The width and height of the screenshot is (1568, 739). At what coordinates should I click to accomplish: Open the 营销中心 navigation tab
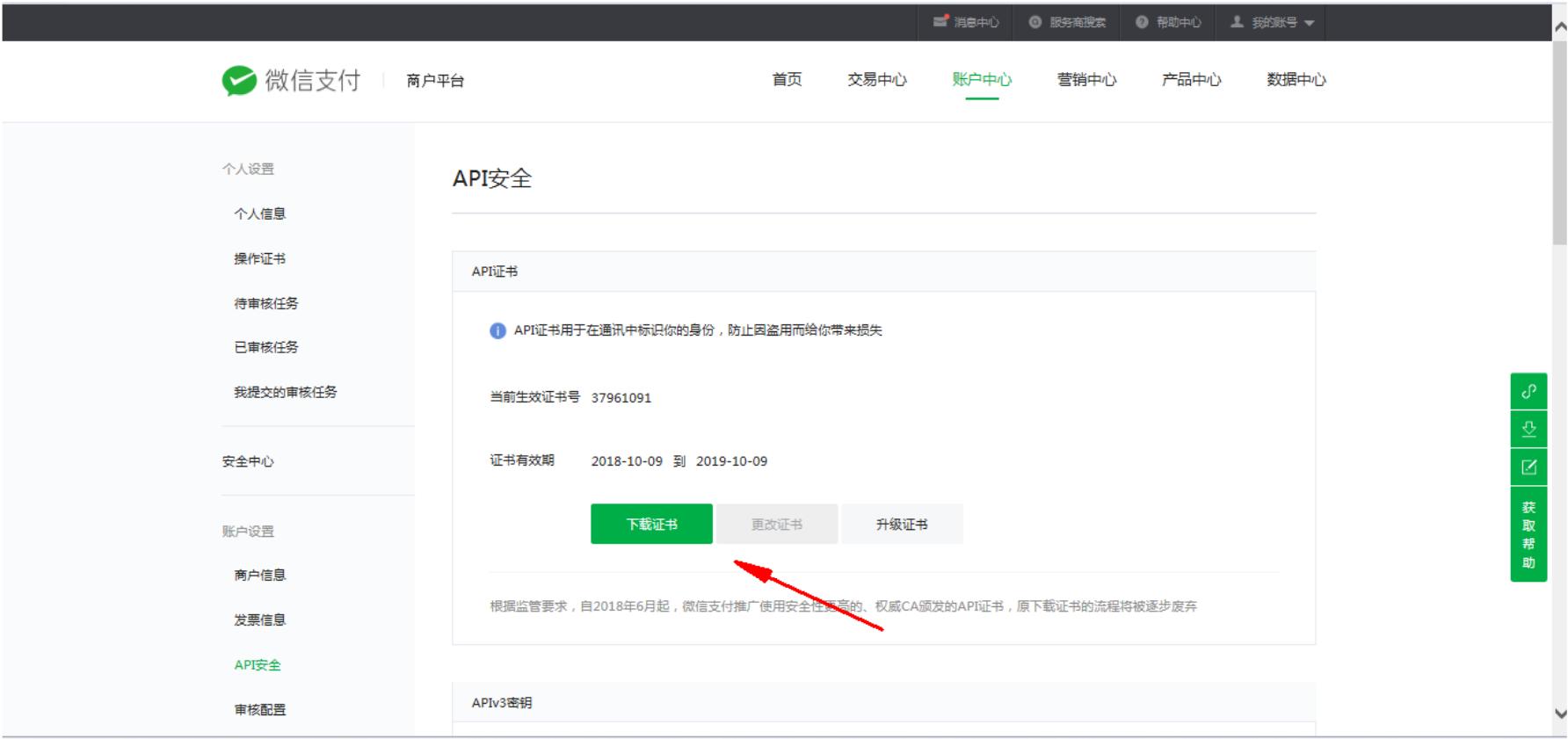(x=1086, y=80)
